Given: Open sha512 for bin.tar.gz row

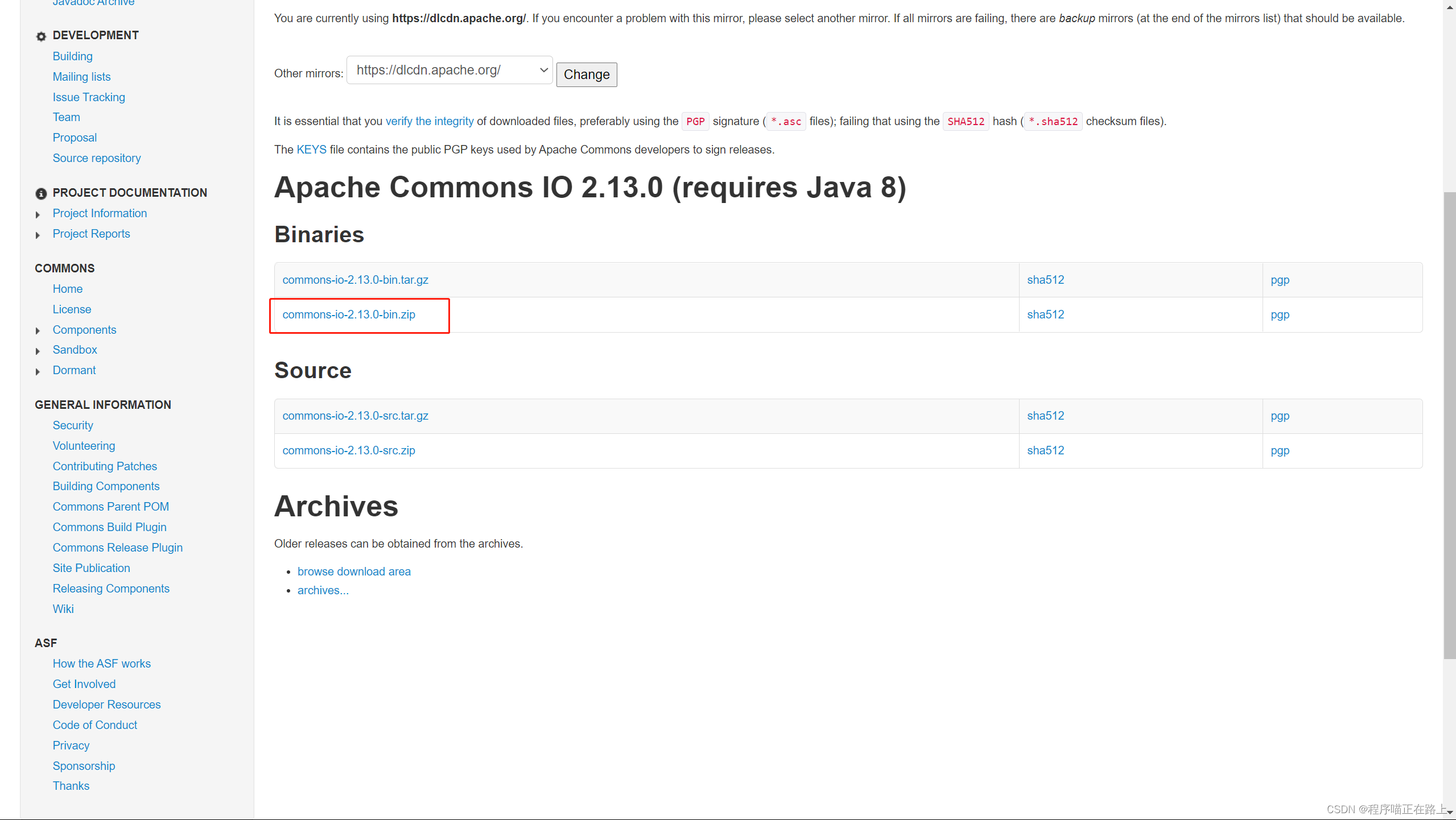Looking at the screenshot, I should 1045,280.
